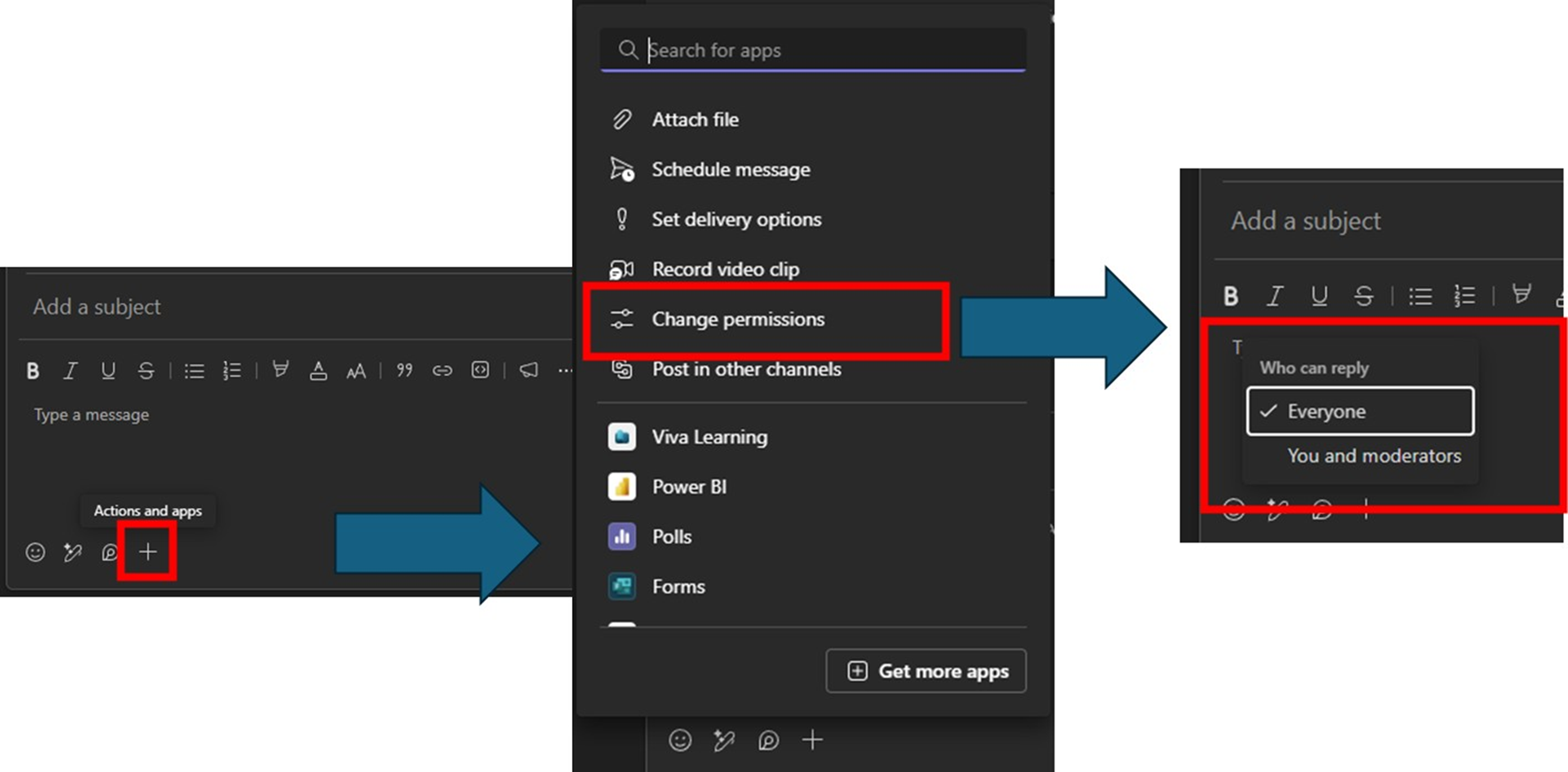Open highlight color in right panel toolbar
The height and width of the screenshot is (772, 1568).
pyautogui.click(x=1522, y=294)
